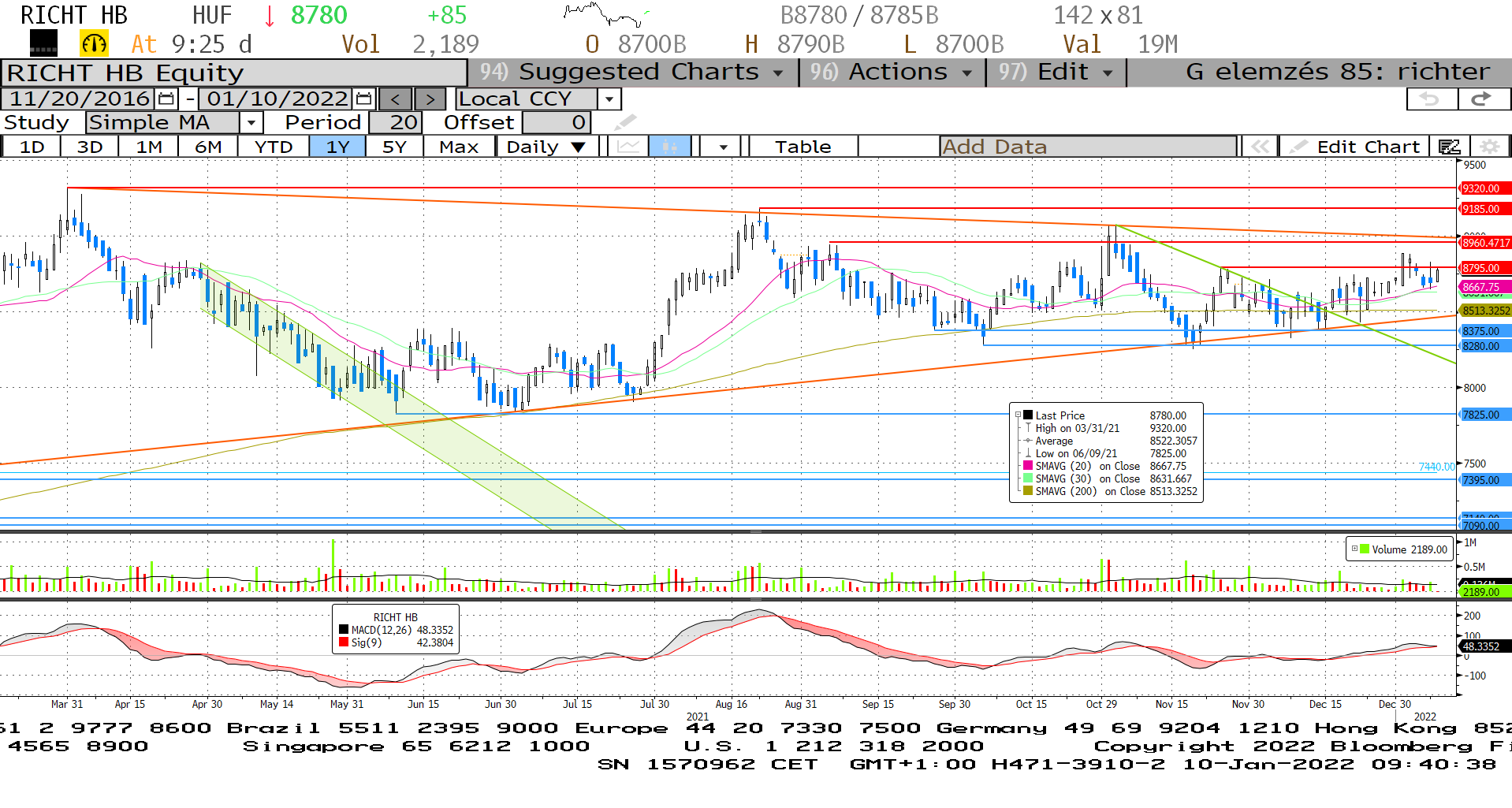This screenshot has height=808, width=1512.
Task: Click the 2189.00 volume value label
Action: click(x=1485, y=591)
